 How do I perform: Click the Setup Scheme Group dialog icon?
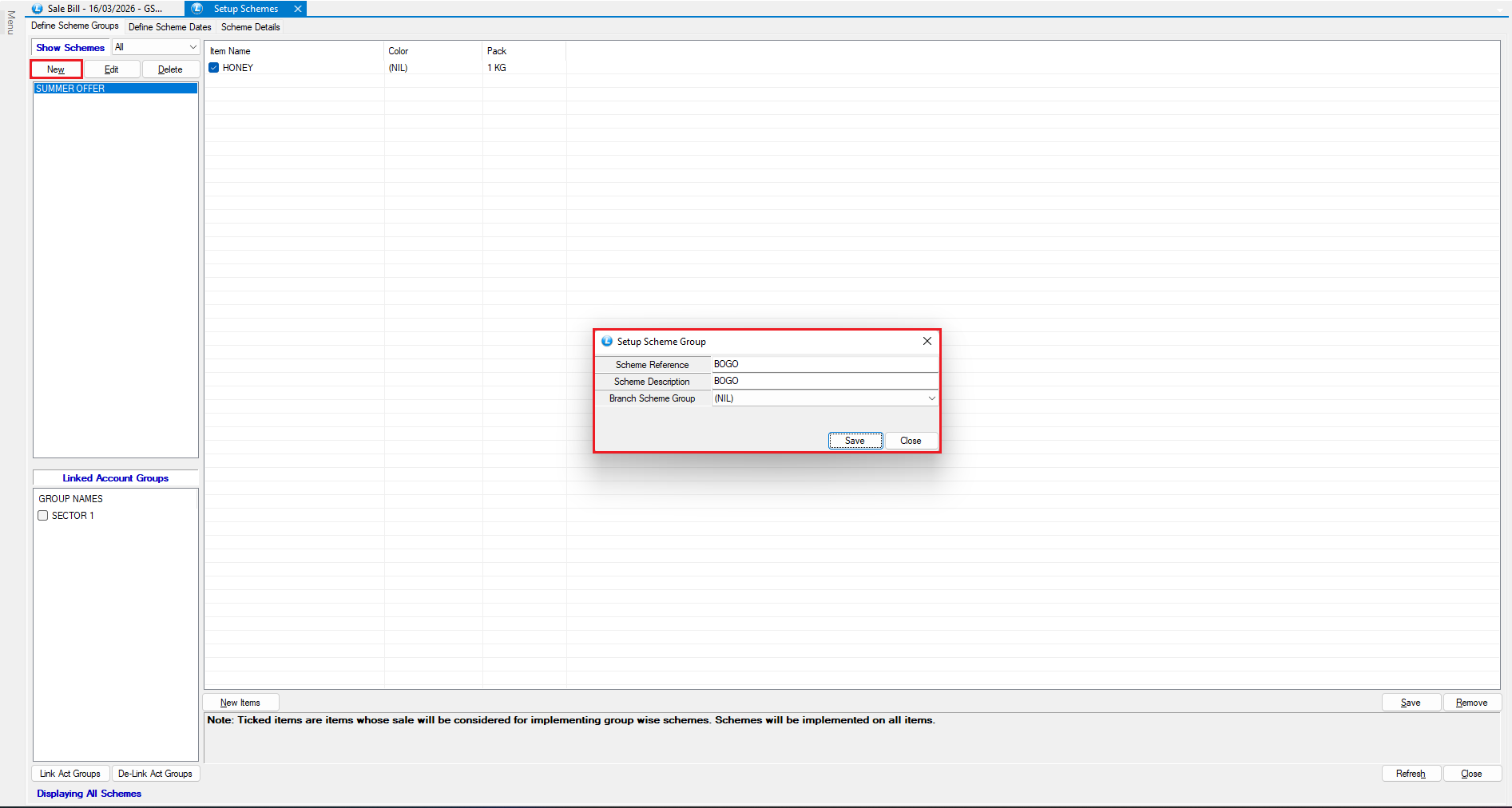607,342
